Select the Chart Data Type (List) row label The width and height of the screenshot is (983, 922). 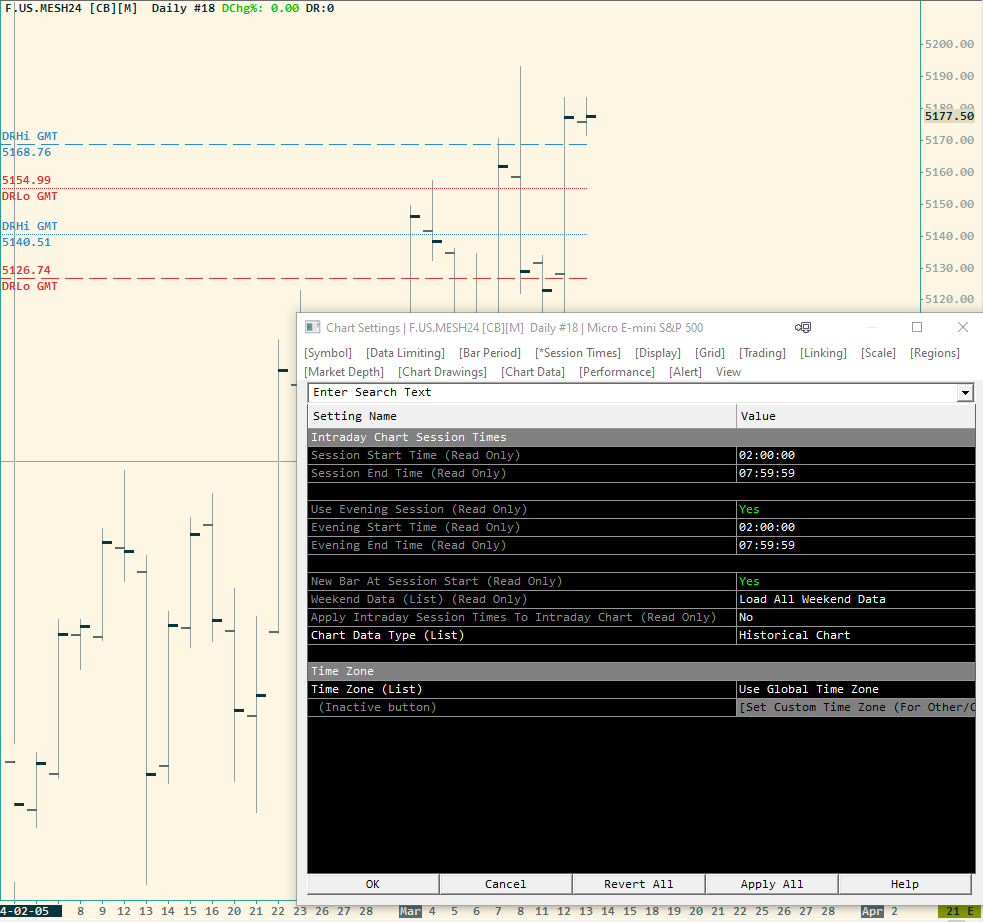522,635
